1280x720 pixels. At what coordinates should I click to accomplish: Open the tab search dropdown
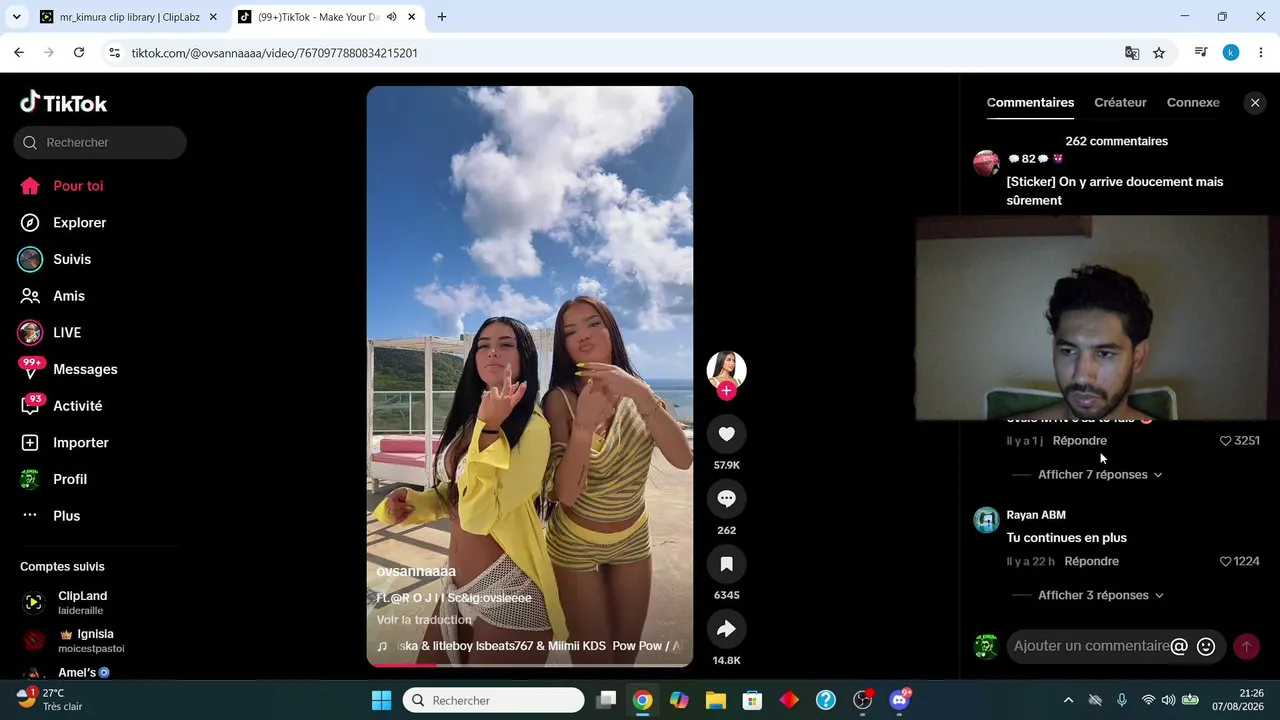click(x=16, y=17)
